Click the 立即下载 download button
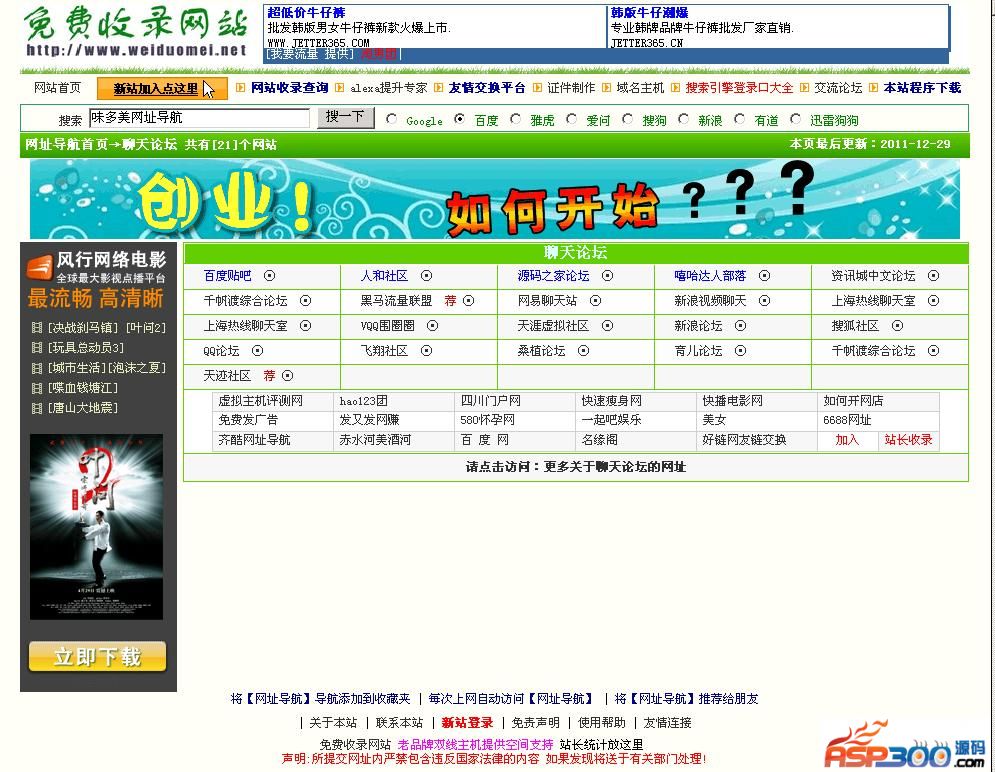This screenshot has height=772, width=995. click(97, 657)
